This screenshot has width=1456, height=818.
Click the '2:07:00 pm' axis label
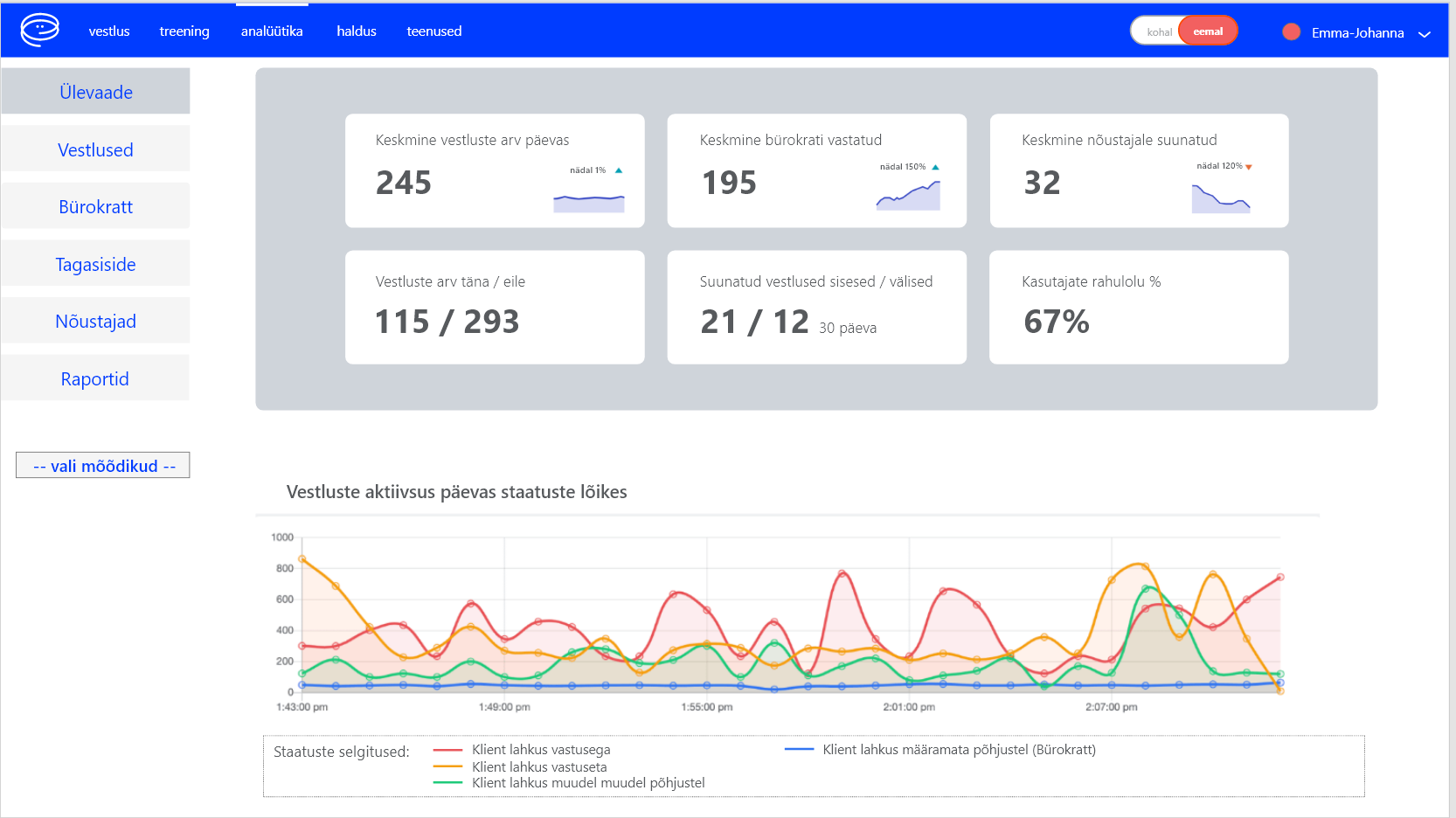point(1112,707)
